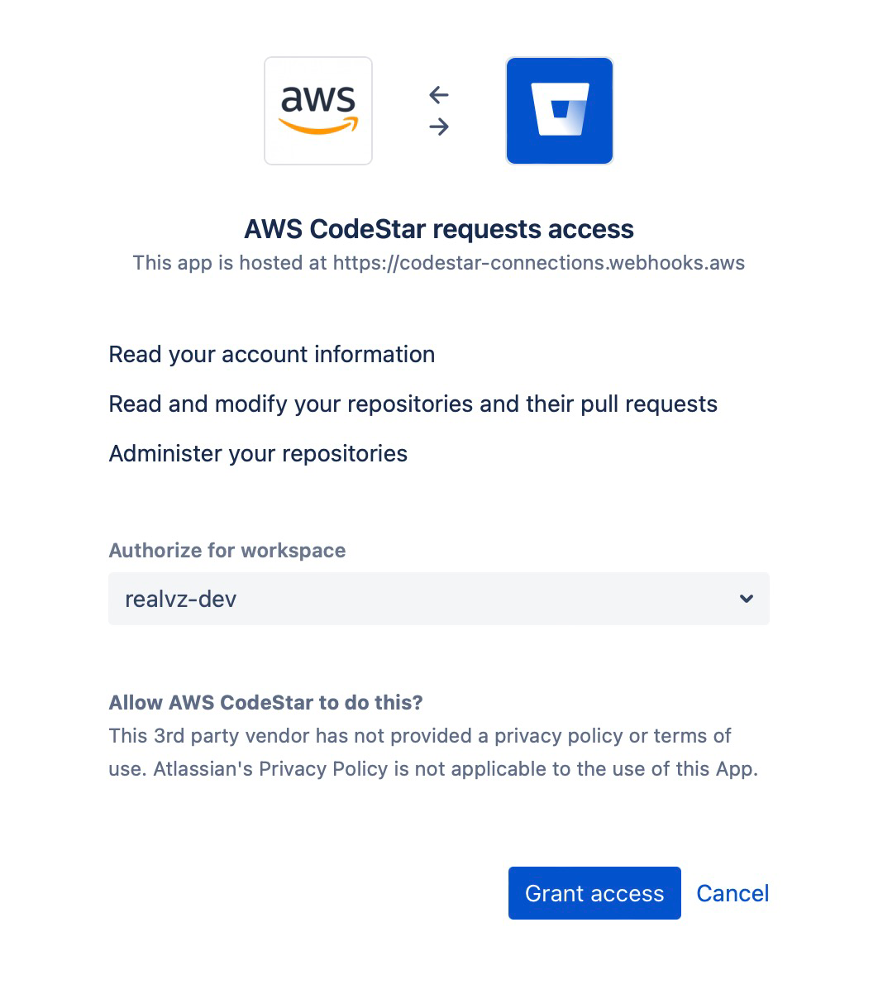The image size is (879, 995).
Task: Select the bucket symbol inside the Bitbucket tile
Action: click(559, 110)
